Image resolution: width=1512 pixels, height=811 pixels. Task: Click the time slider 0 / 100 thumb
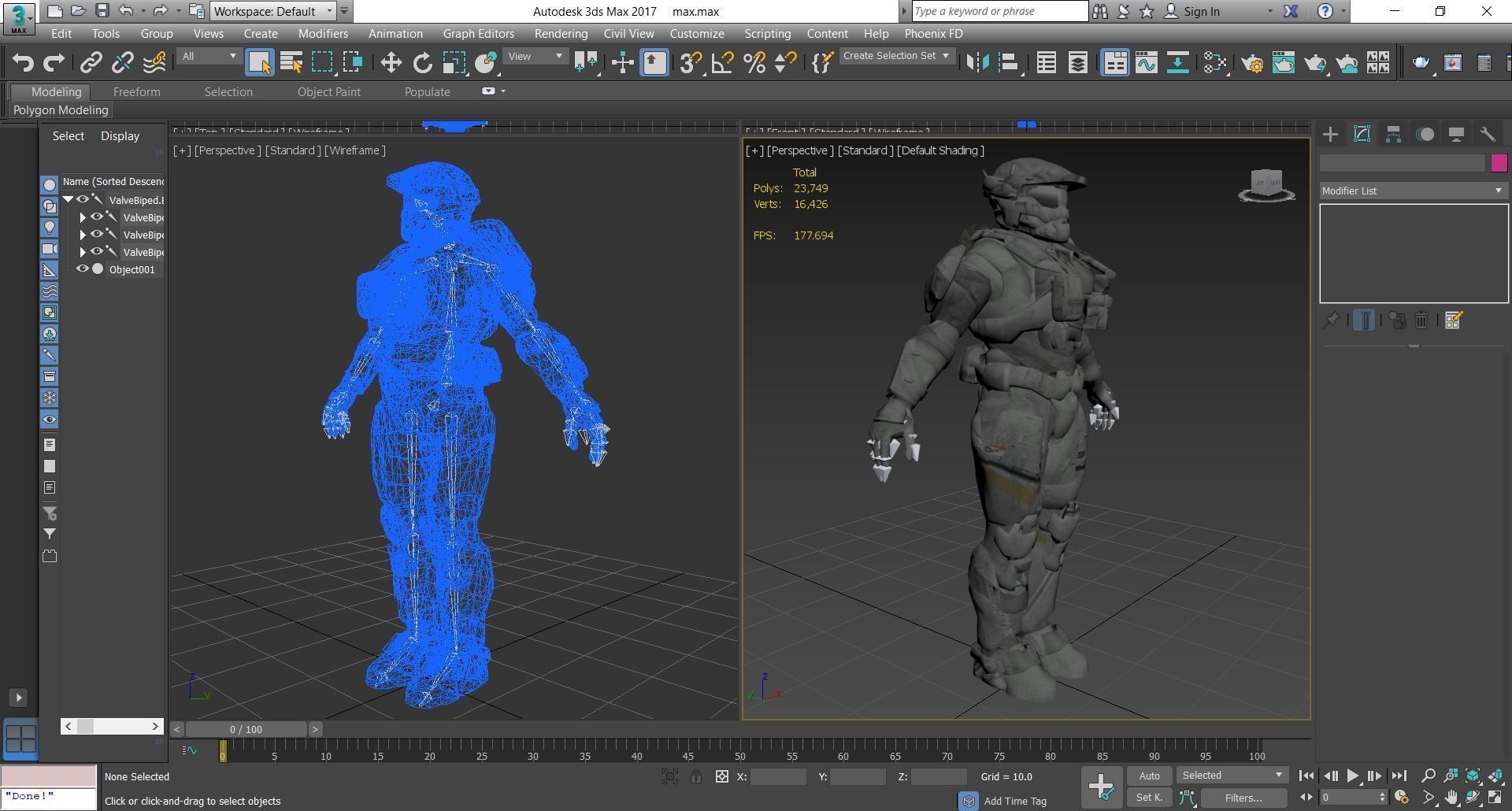(x=246, y=729)
